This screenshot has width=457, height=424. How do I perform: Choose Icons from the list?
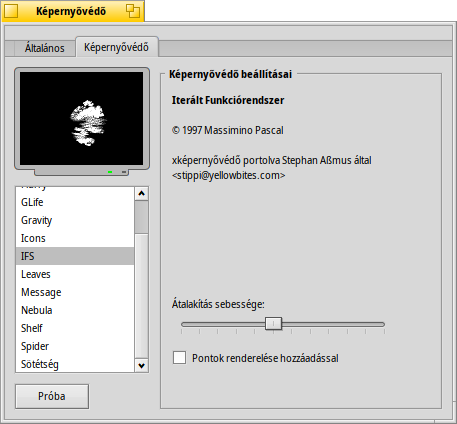75,238
